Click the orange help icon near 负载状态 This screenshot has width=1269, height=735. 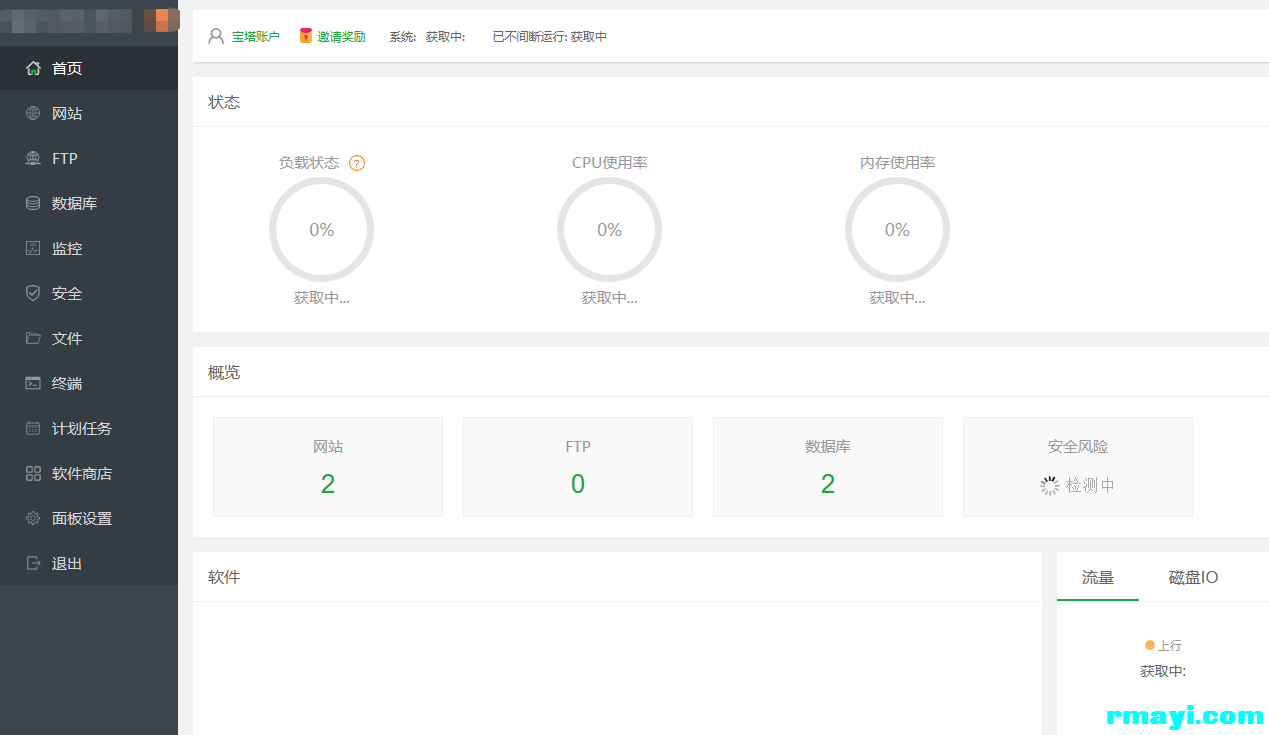(x=357, y=163)
